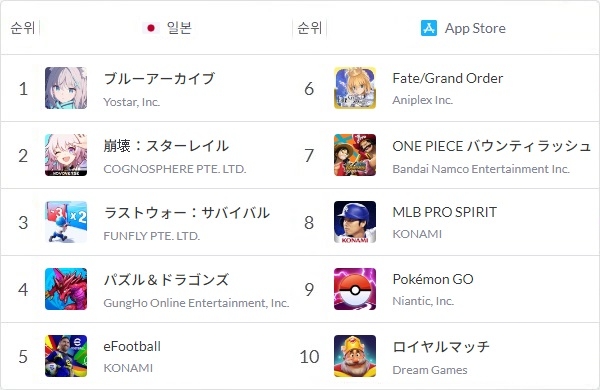Click the Japan flag icon

click(151, 28)
